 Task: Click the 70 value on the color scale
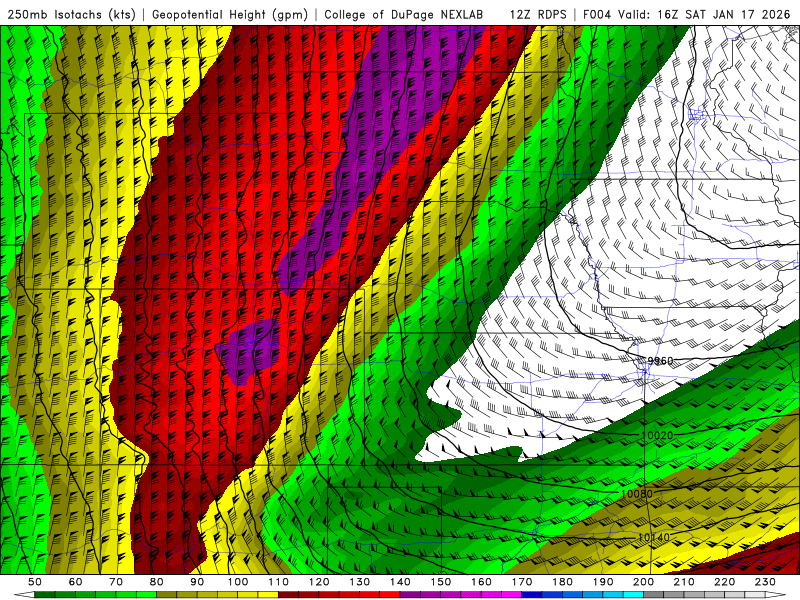(x=116, y=582)
